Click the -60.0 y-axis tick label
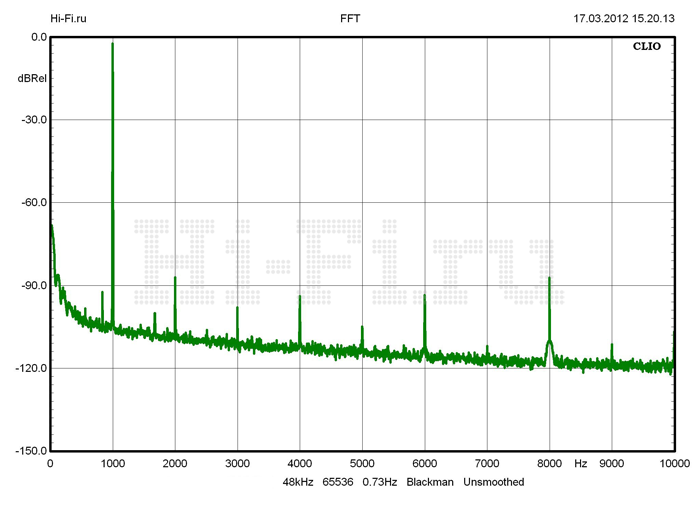Viewport: 700px width, 525px height. coord(34,202)
